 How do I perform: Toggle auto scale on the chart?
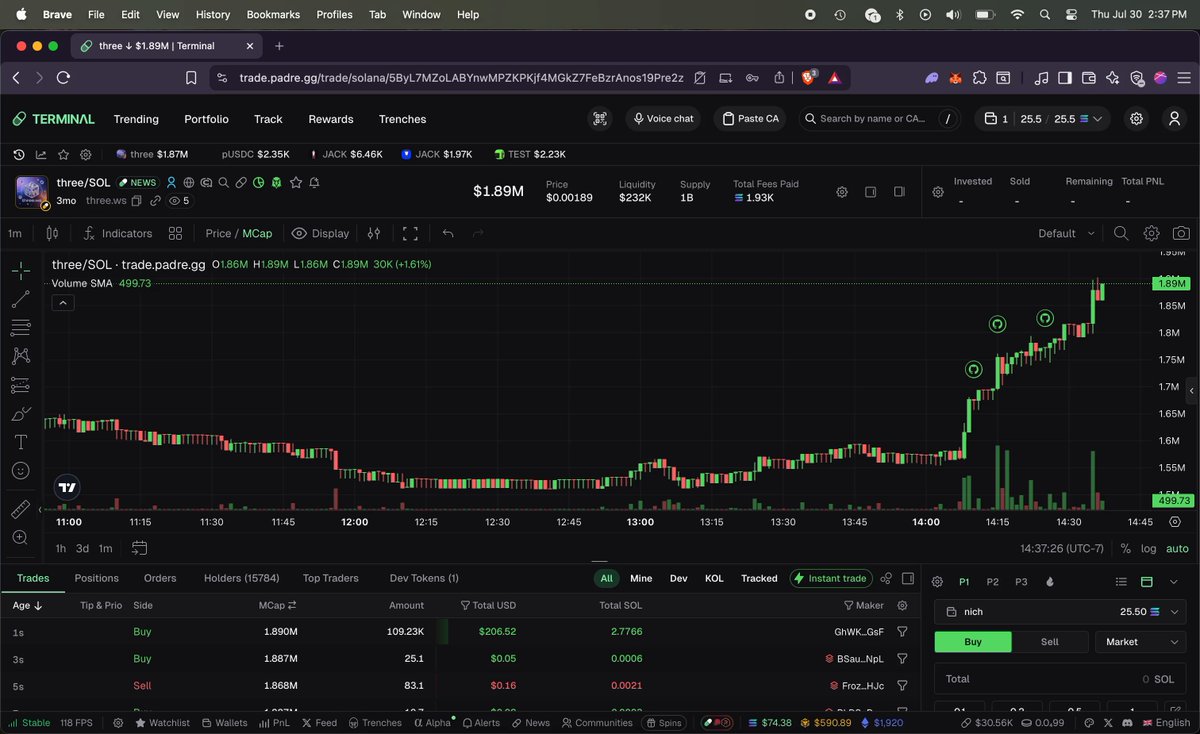[1177, 548]
